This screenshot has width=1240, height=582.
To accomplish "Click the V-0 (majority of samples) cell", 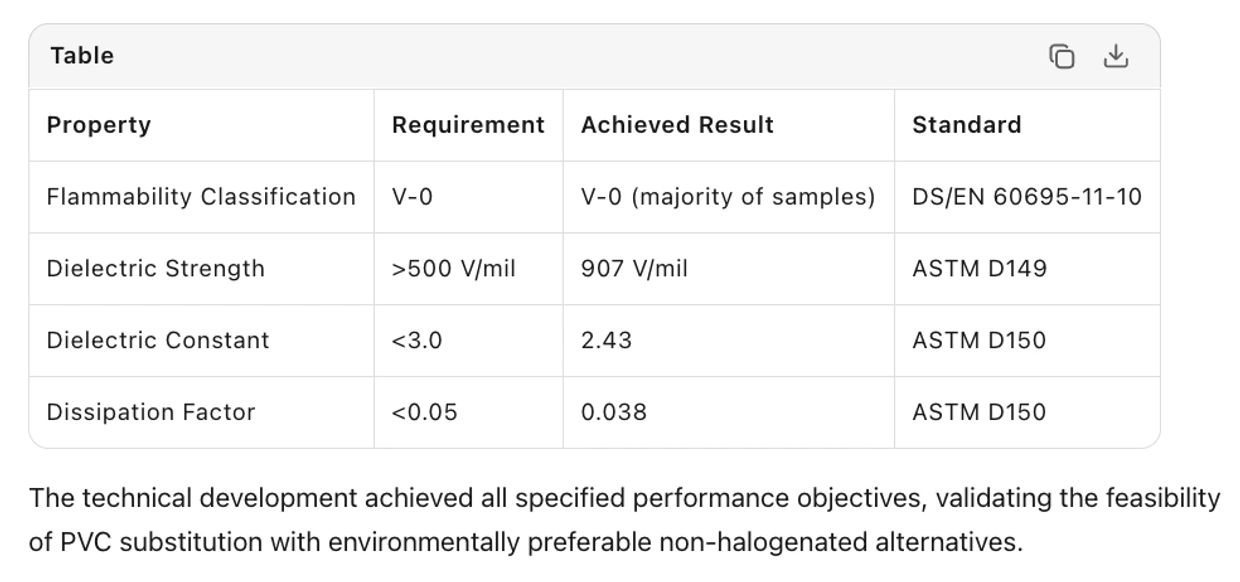I will [727, 197].
